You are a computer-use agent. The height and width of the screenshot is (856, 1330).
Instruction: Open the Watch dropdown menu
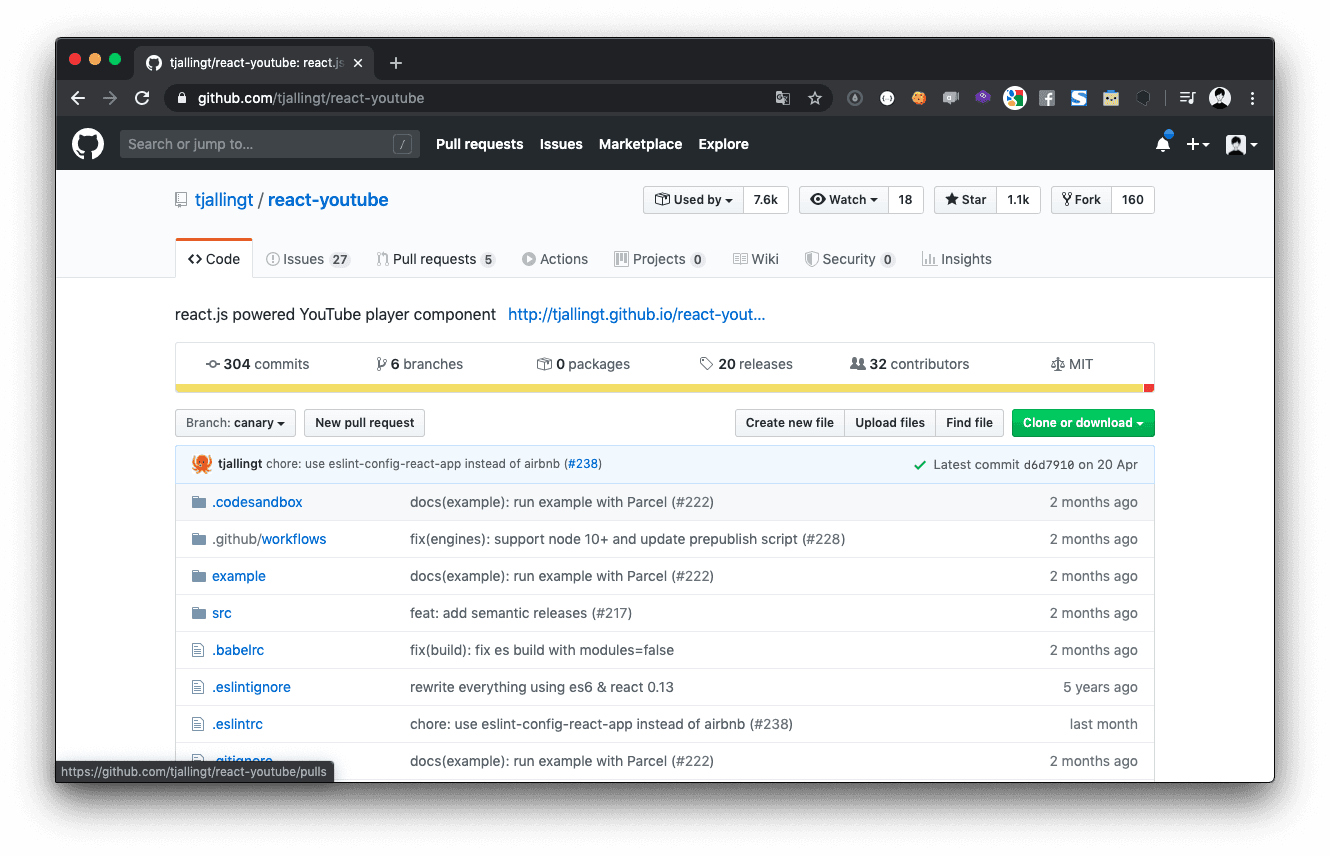click(843, 200)
